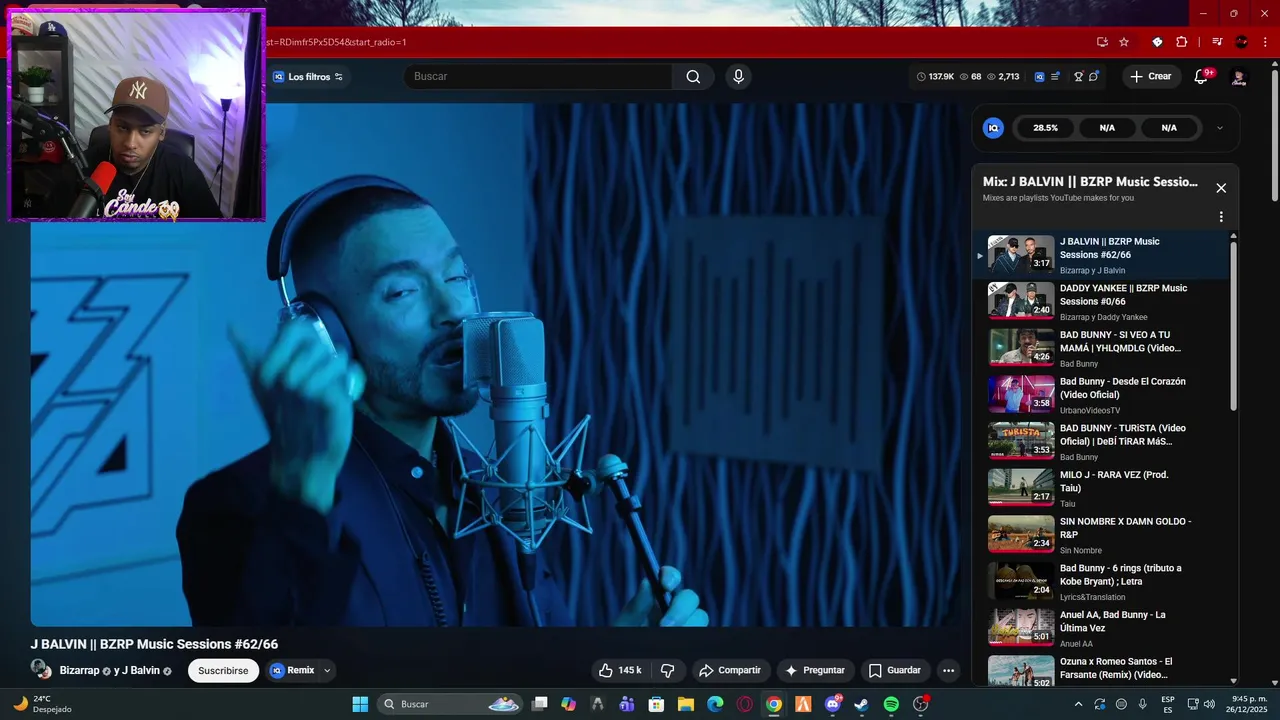This screenshot has height=720, width=1280.
Task: Click the vidIQ list icon with blue dot
Action: tap(1055, 77)
